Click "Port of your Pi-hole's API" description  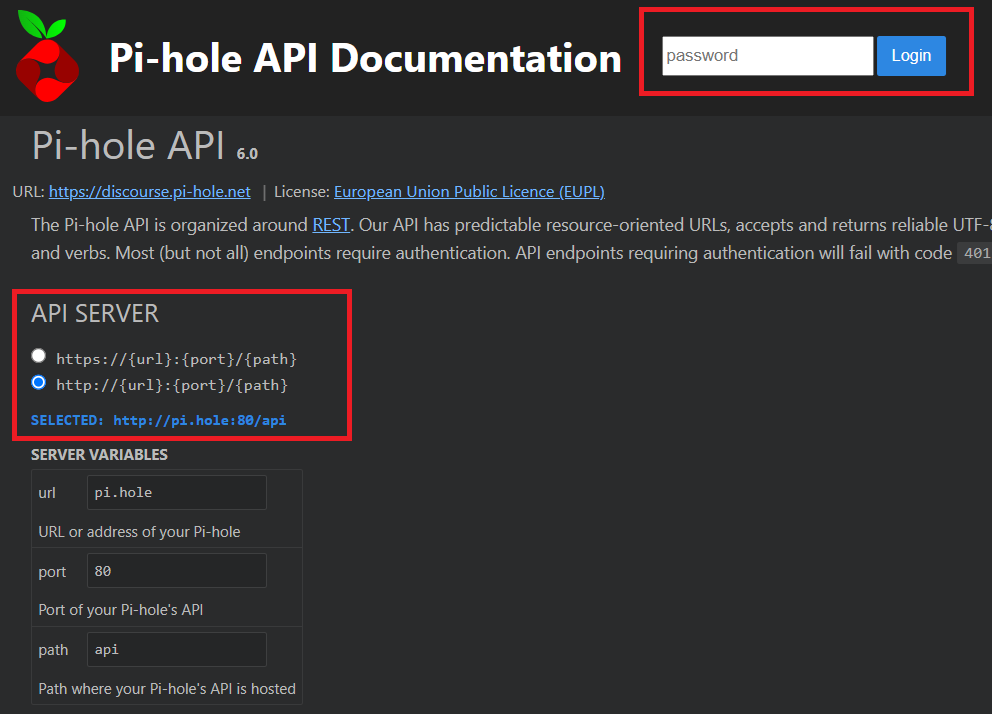[x=121, y=610]
